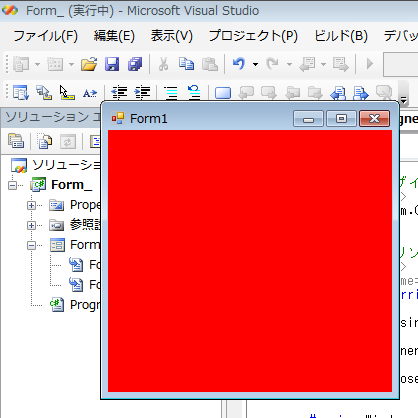The width and height of the screenshot is (418, 418).
Task: Open the ビルド(B) menu
Action: [x=341, y=36]
